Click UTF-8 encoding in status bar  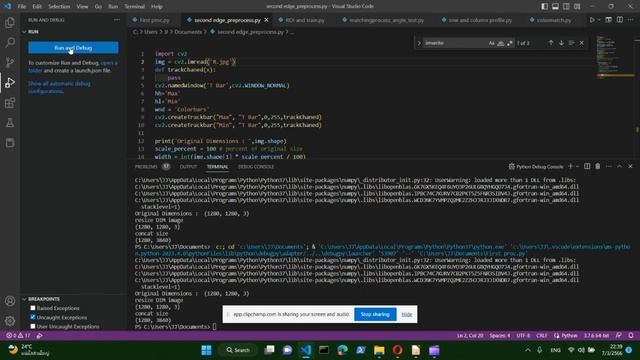pos(523,336)
